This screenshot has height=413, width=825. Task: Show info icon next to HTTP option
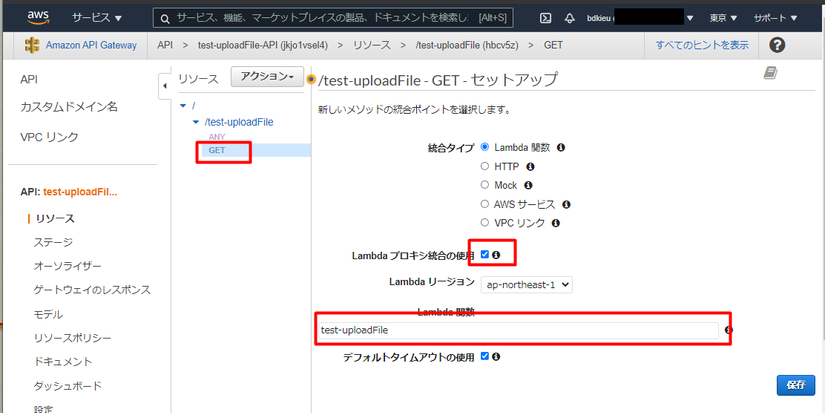click(x=530, y=167)
